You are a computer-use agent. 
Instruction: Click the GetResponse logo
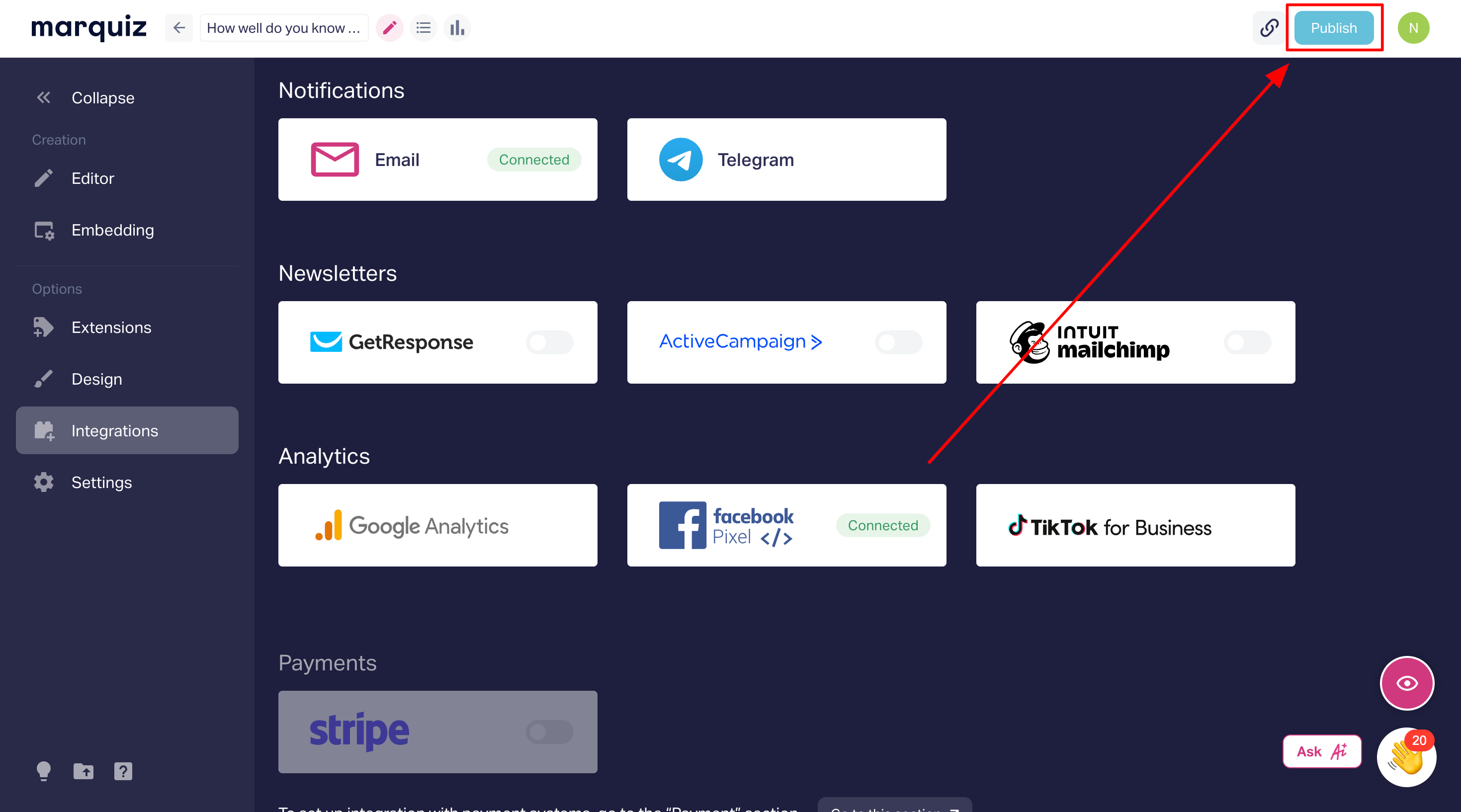tap(392, 342)
